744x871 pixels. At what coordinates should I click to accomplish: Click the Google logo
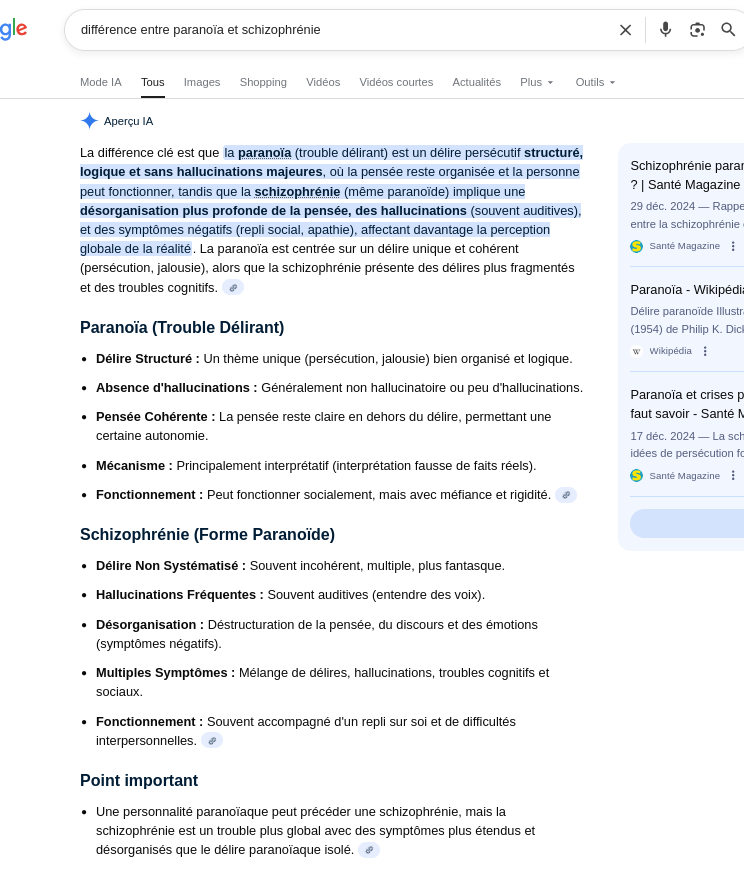point(13,30)
